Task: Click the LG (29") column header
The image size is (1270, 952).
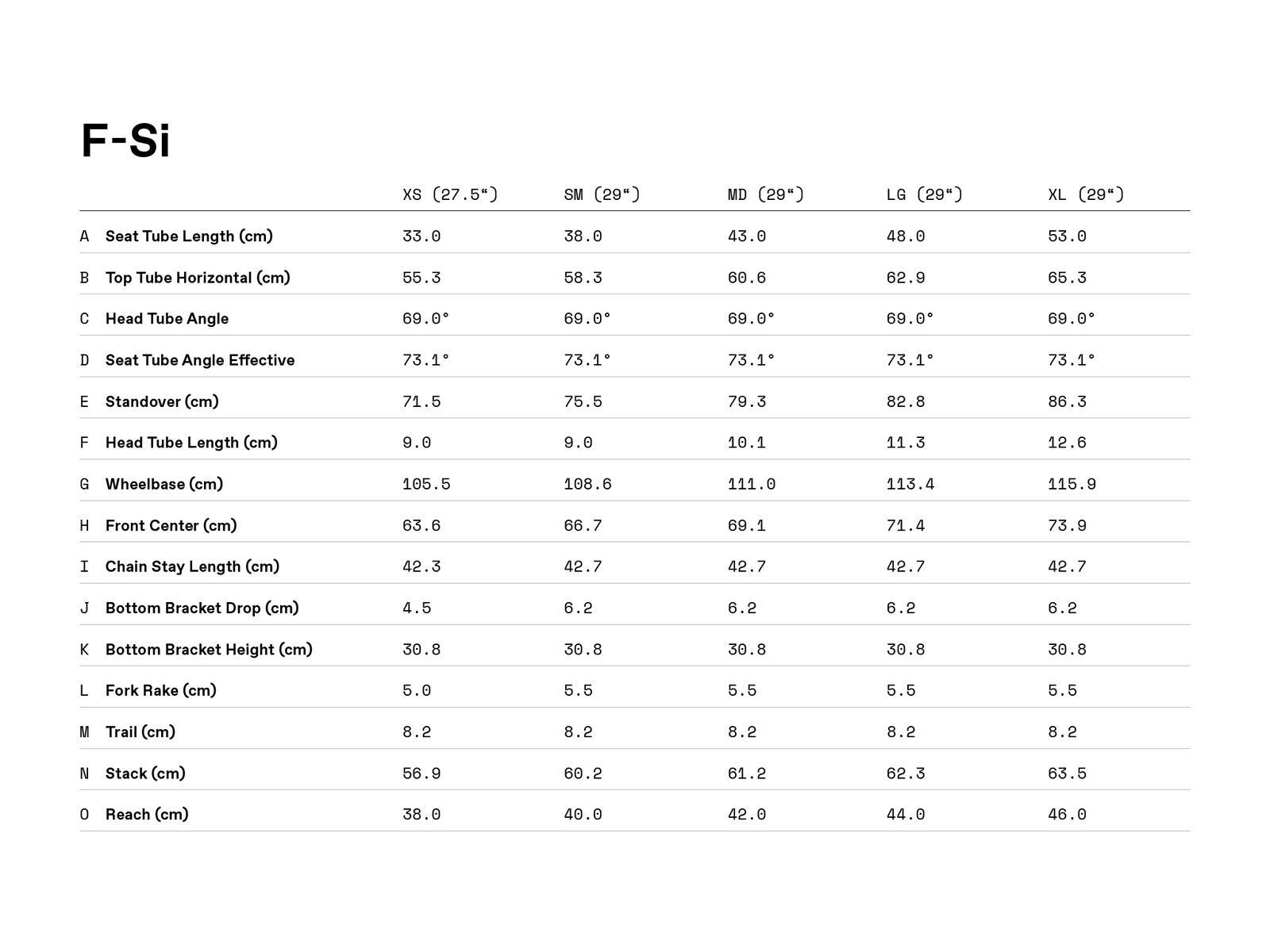Action: [x=924, y=194]
